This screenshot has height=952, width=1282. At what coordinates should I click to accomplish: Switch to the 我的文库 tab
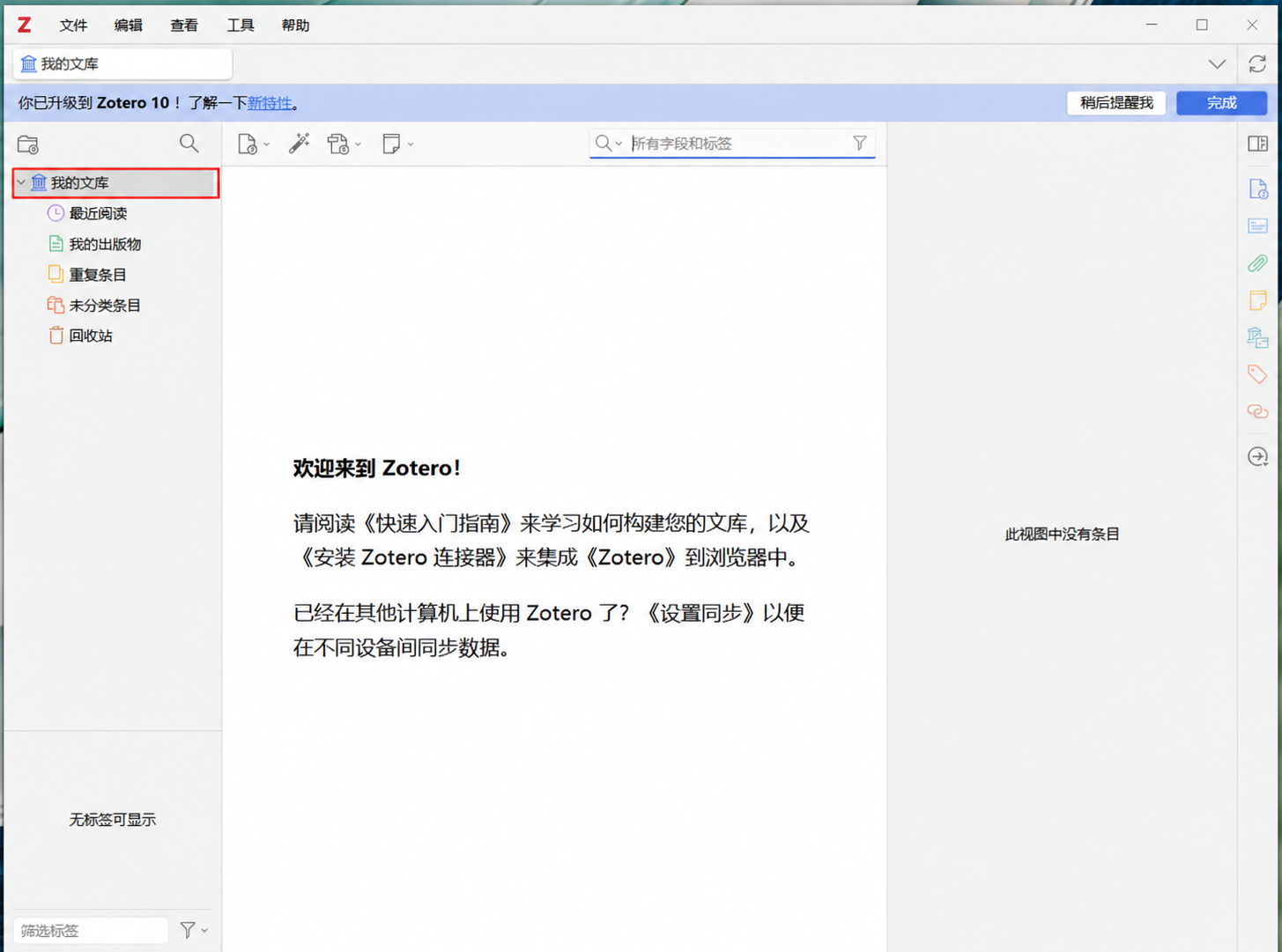click(x=122, y=63)
